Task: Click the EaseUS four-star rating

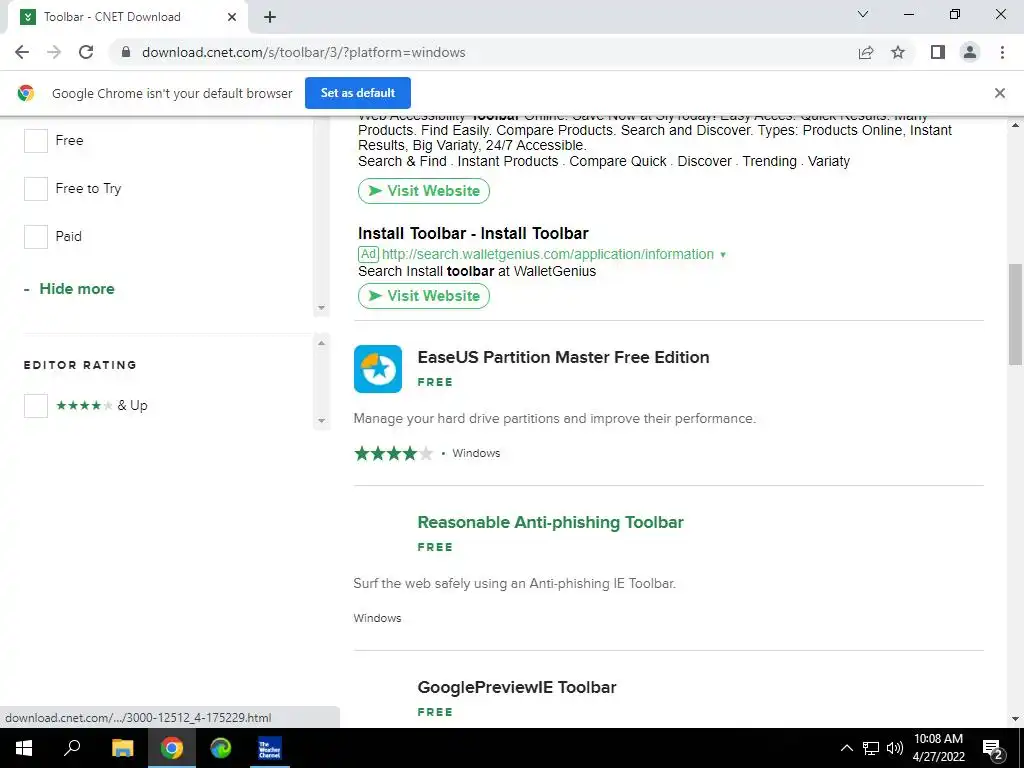Action: pyautogui.click(x=393, y=453)
